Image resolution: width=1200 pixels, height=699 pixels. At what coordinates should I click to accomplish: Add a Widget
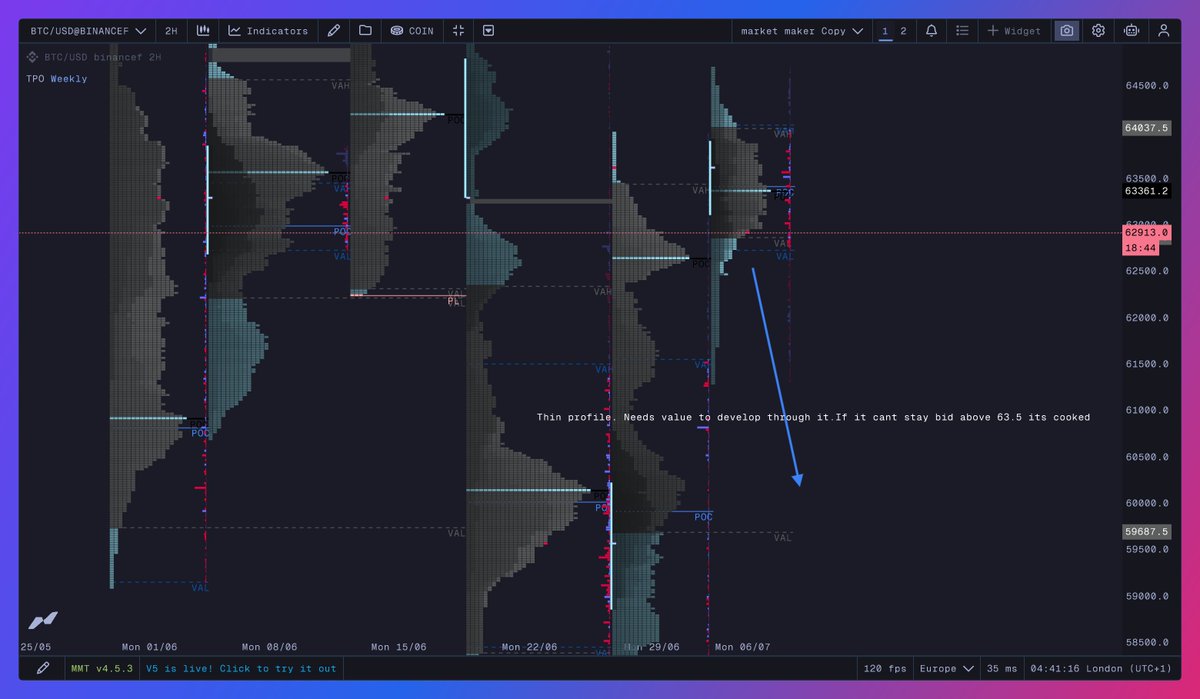pos(1014,31)
